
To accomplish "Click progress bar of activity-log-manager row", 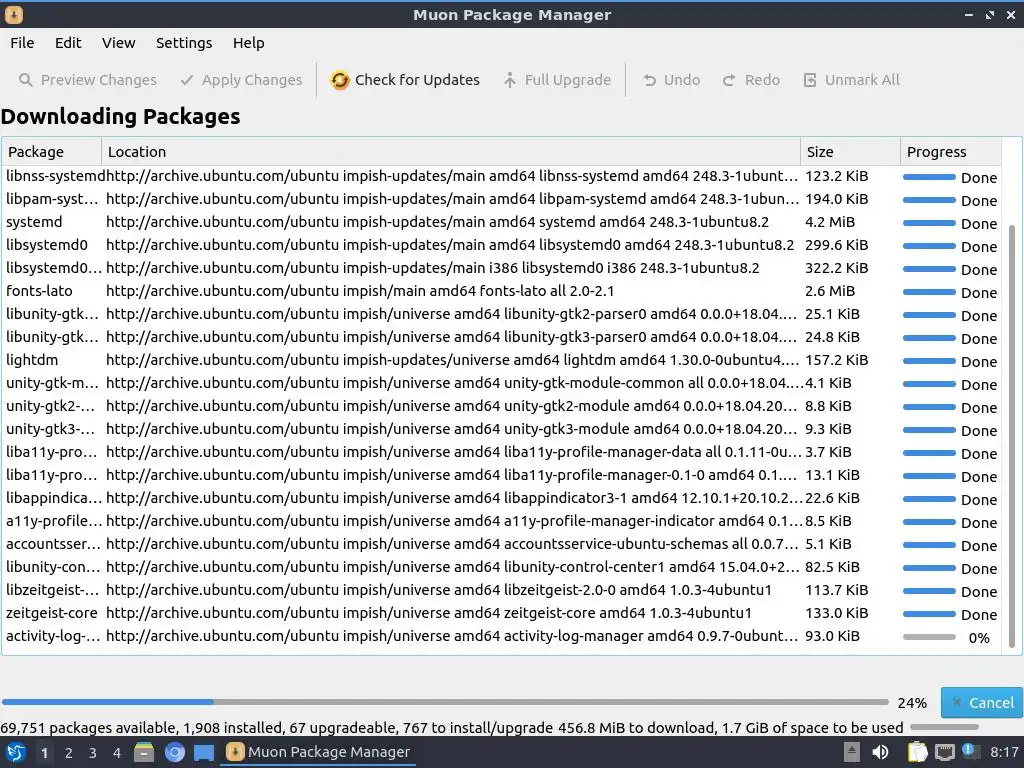I will pyautogui.click(x=929, y=637).
